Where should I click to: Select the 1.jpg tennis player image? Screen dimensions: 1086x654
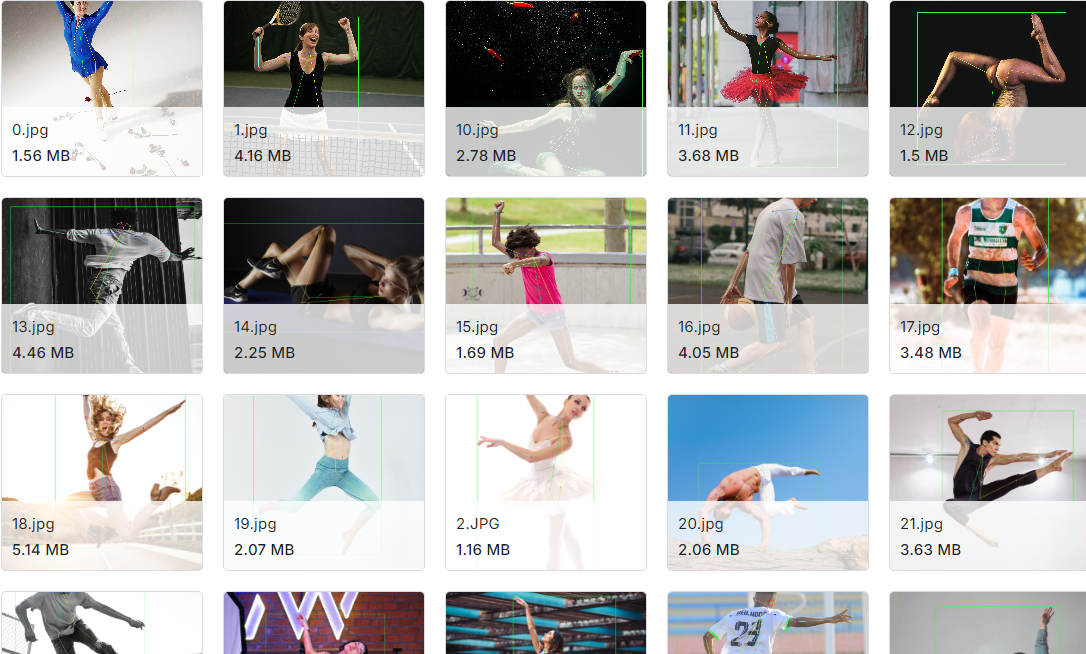coord(323,88)
